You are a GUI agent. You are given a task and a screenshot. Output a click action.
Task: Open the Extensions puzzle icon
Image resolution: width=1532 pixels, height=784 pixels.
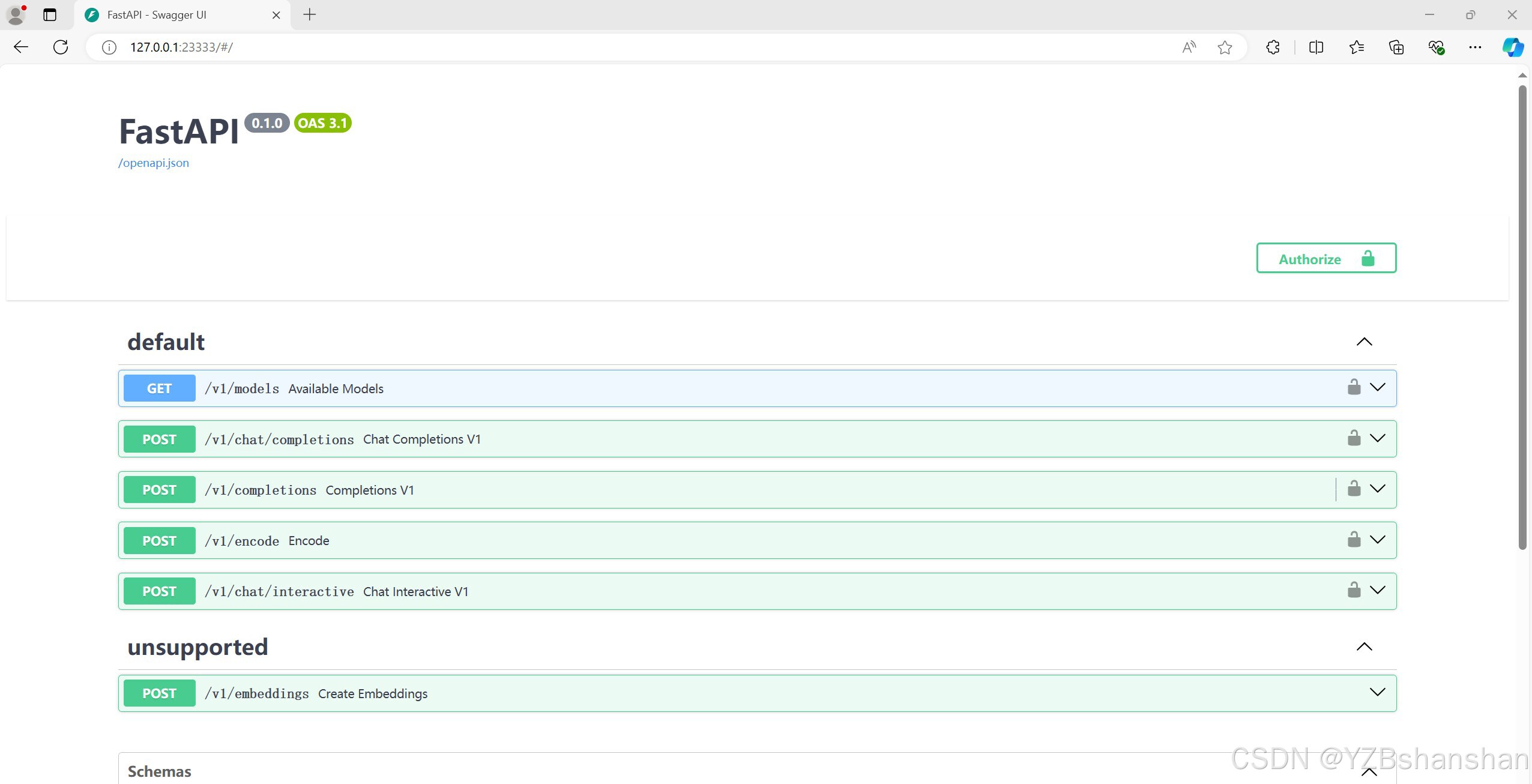(1273, 47)
